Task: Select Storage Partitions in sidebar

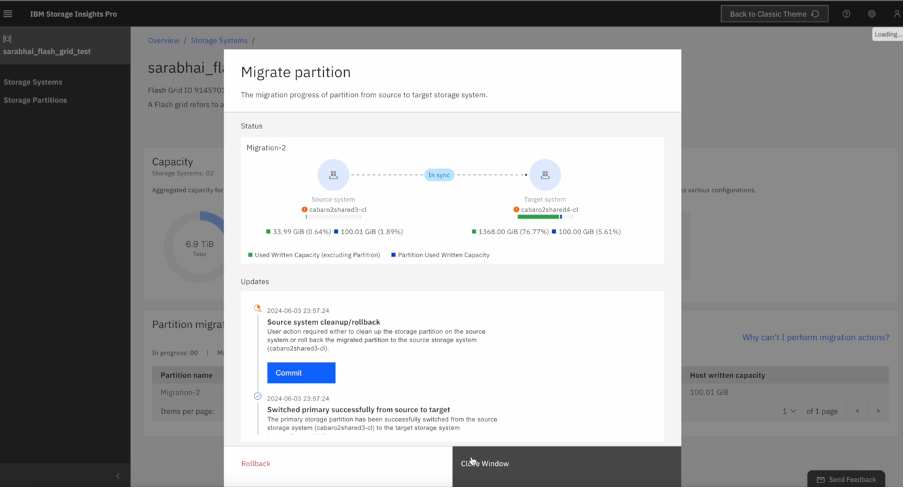Action: (35, 100)
